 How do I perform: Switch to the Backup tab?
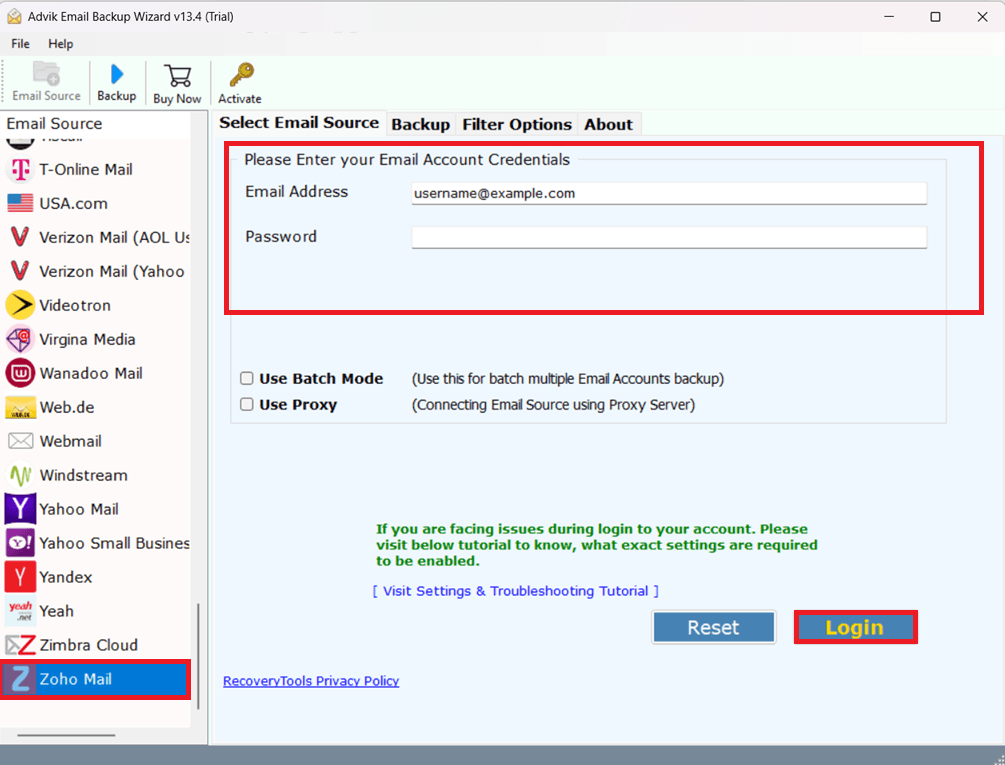420,124
